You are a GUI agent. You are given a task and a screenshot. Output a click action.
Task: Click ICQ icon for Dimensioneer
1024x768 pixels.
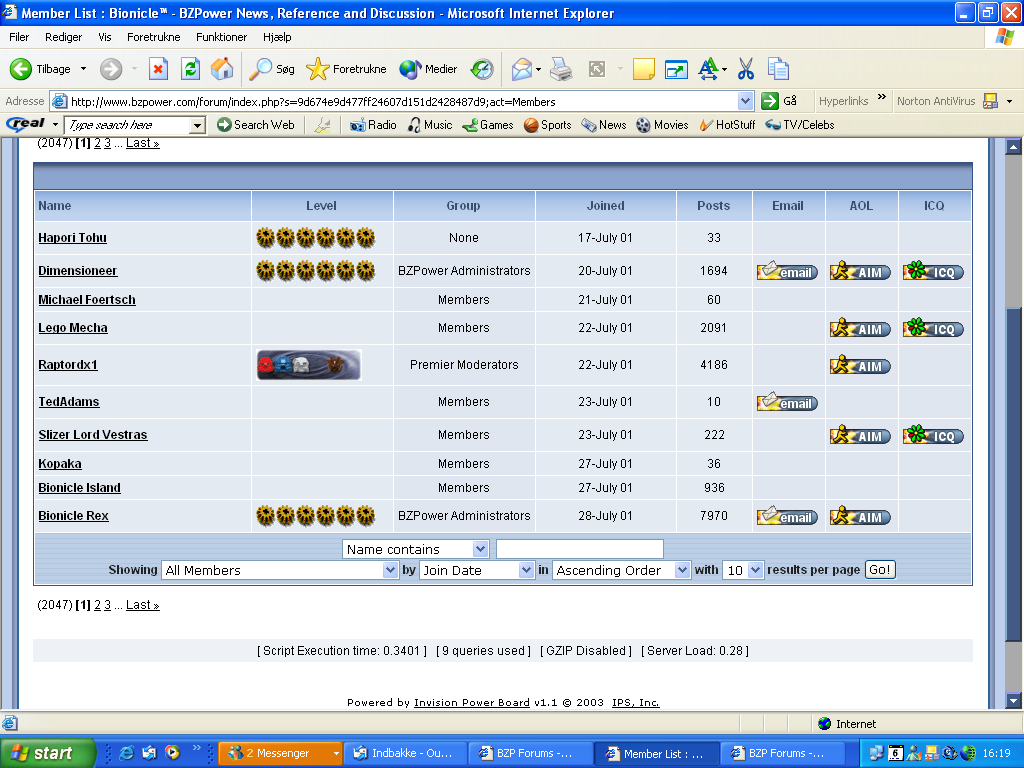click(x=933, y=271)
